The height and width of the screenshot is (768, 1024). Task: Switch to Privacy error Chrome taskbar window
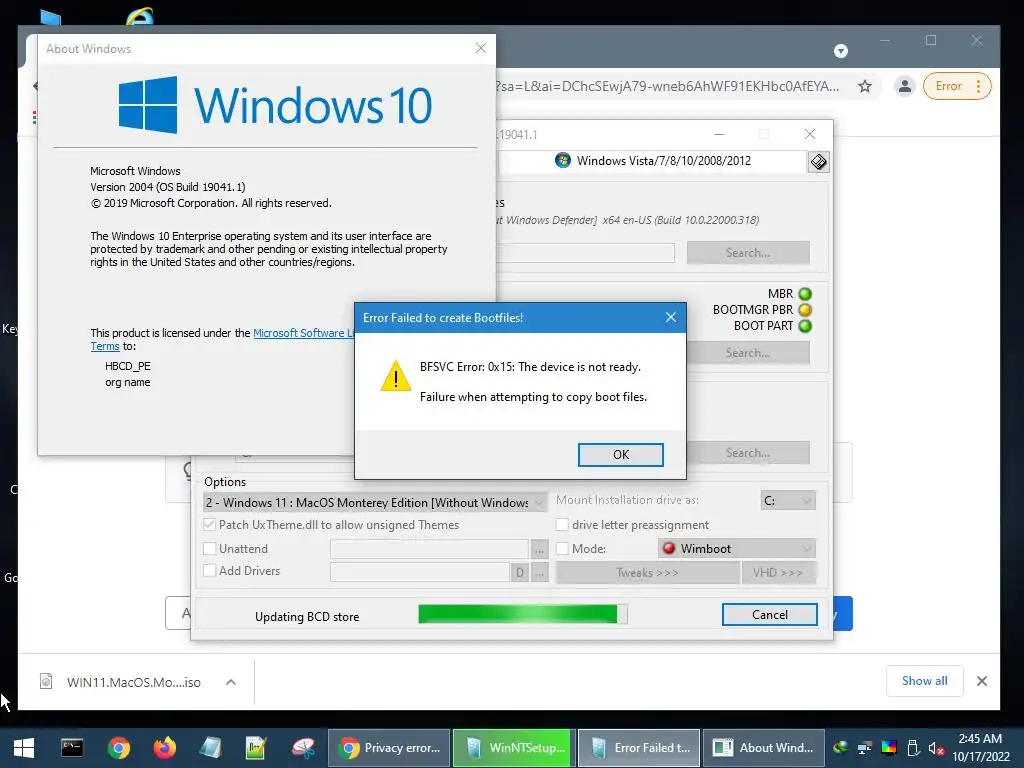point(389,748)
